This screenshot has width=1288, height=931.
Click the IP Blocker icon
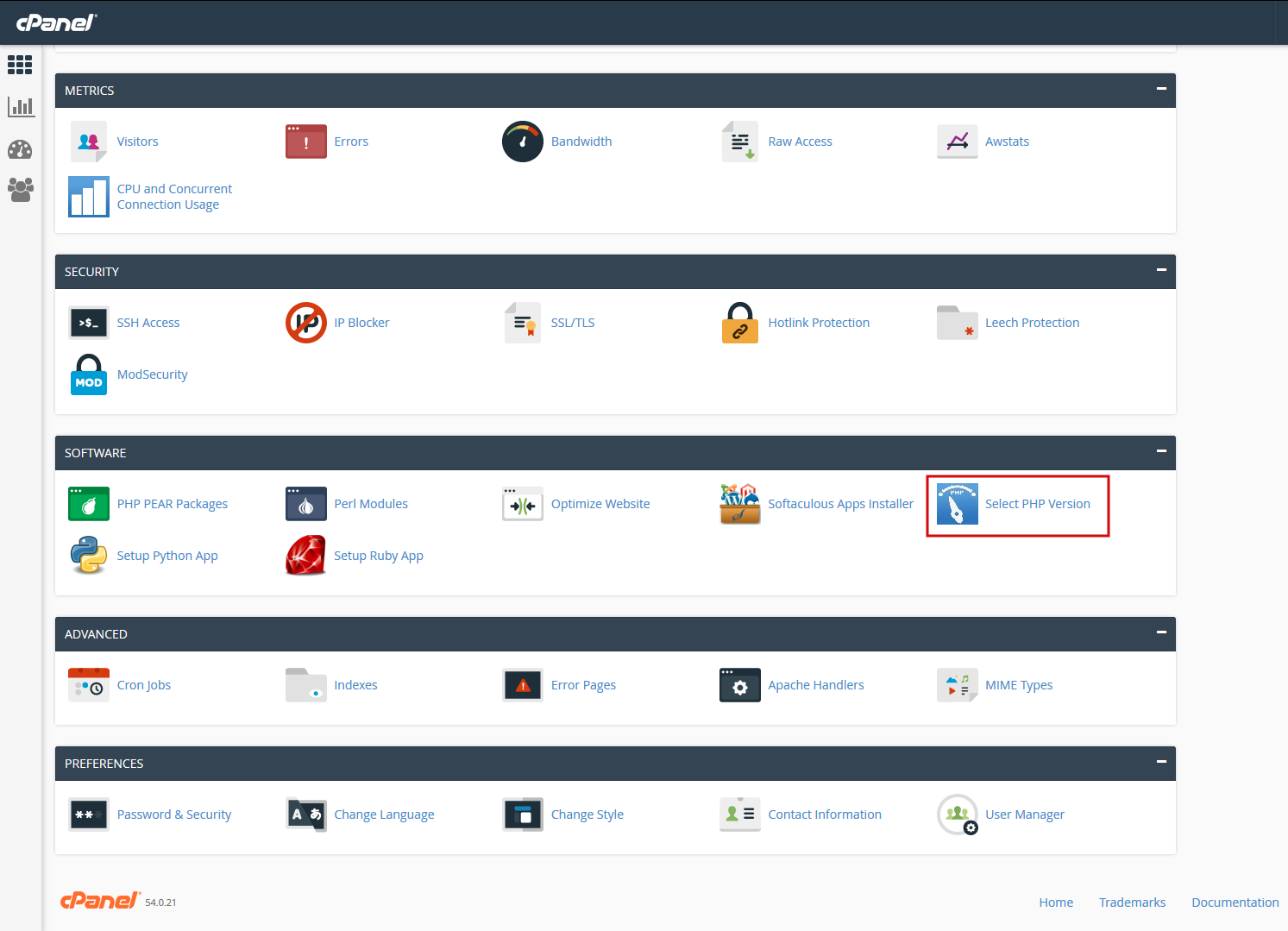pos(306,323)
